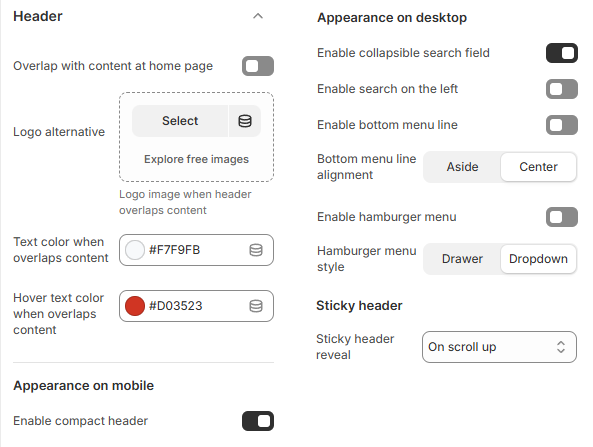The height and width of the screenshot is (447, 593).
Task: Click database icon in #D03523 color field
Action: click(256, 306)
